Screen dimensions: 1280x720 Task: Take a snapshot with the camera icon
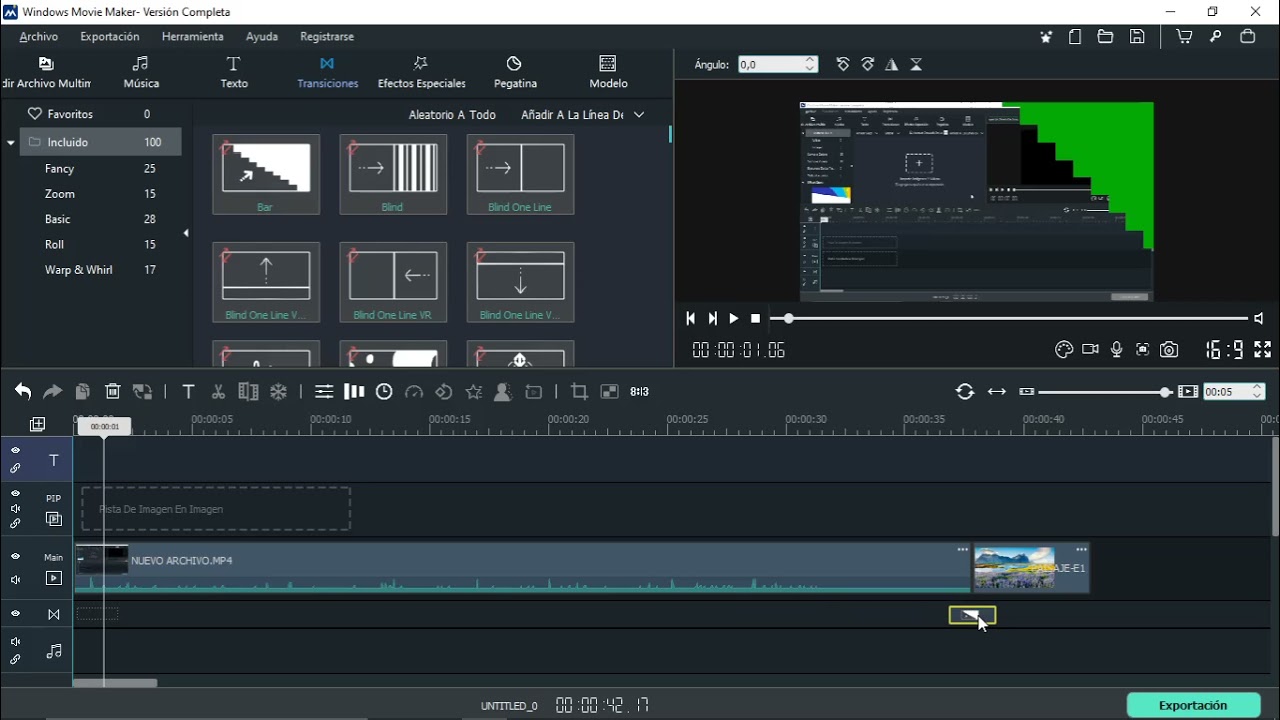click(x=1169, y=349)
